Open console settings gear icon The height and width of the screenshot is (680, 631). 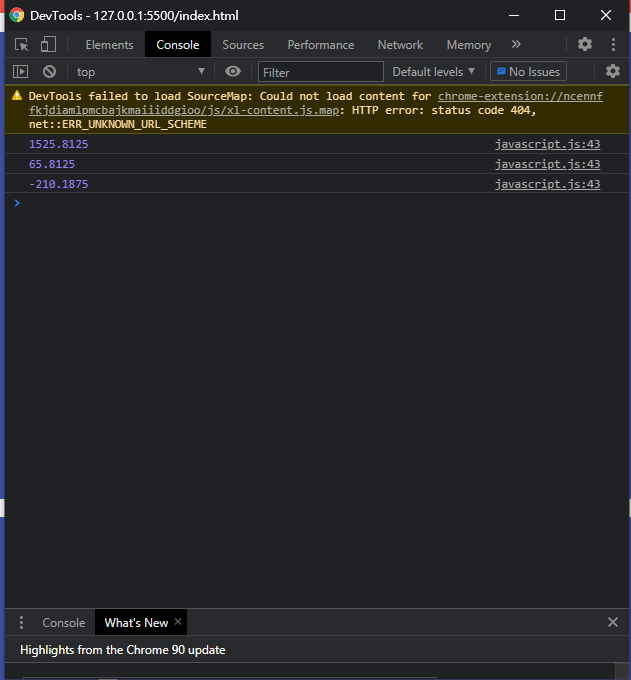click(x=613, y=72)
